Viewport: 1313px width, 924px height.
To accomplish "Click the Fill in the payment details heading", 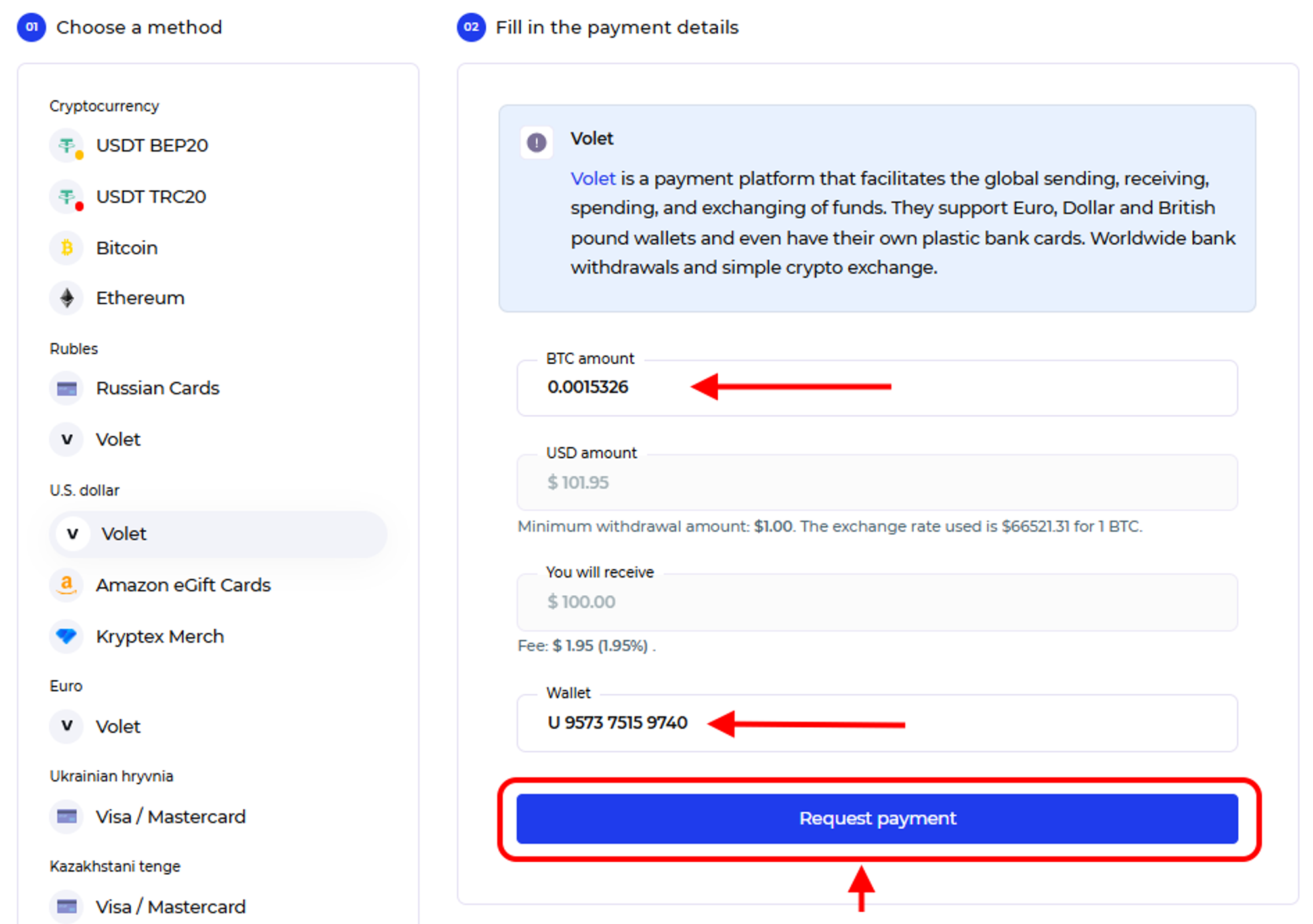I will [x=617, y=28].
